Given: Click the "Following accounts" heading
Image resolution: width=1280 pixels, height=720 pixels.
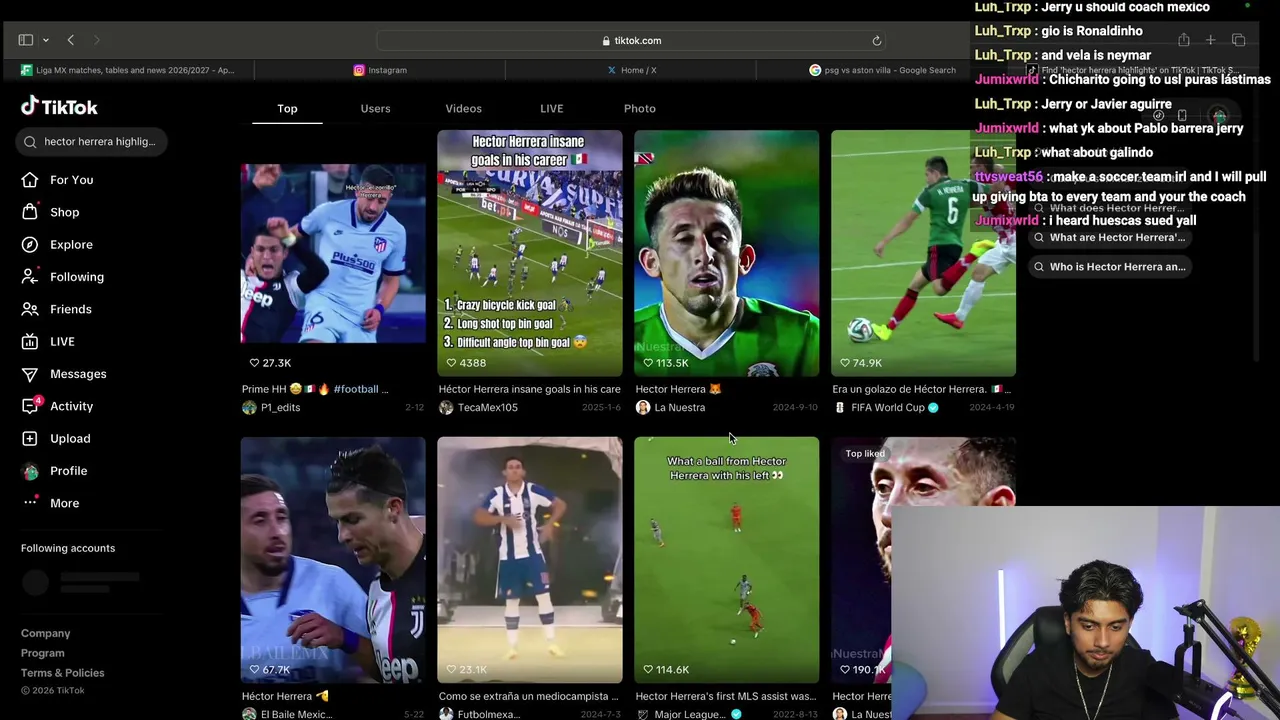Looking at the screenshot, I should pyautogui.click(x=68, y=548).
